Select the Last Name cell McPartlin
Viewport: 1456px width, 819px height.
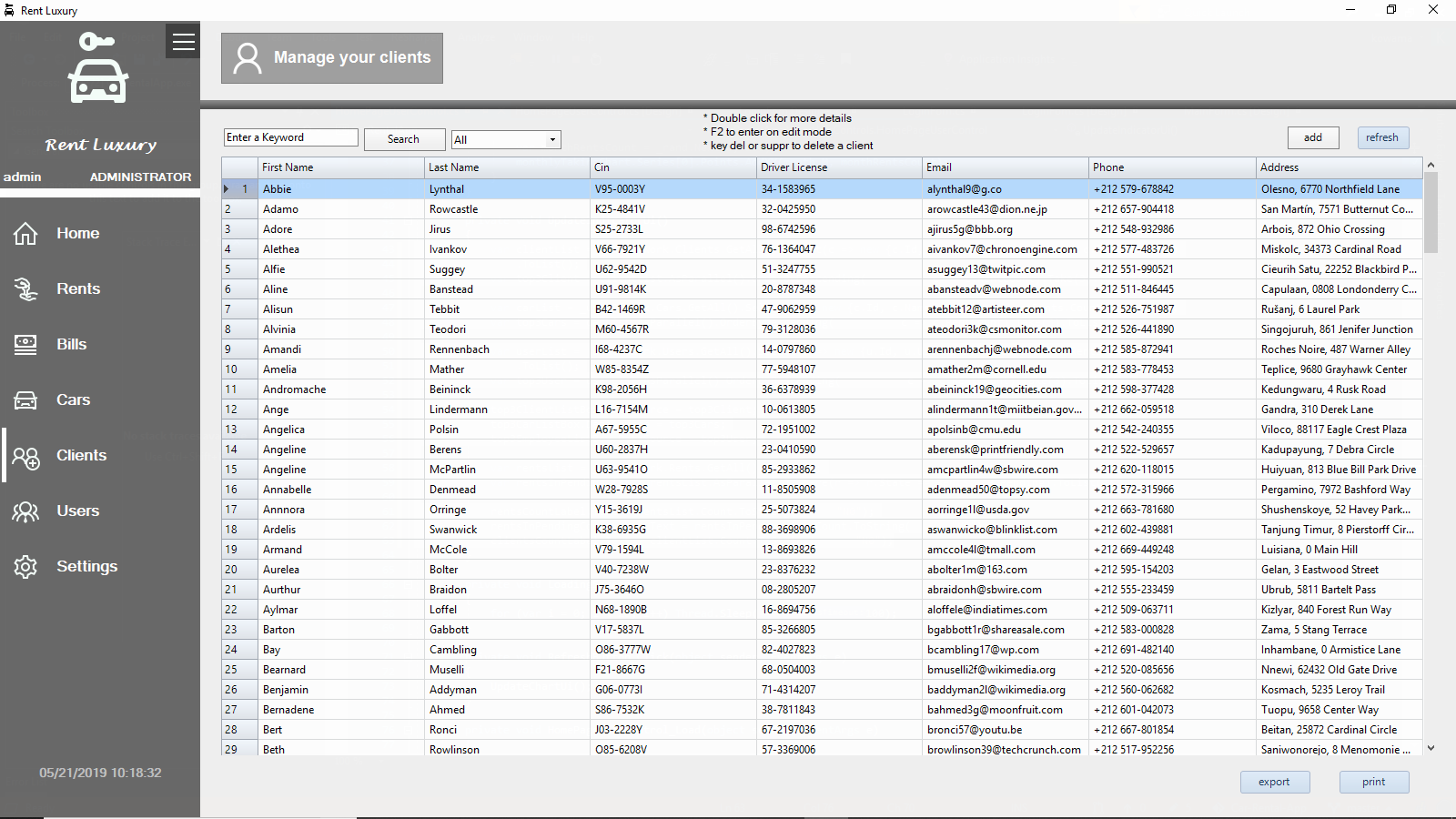click(507, 470)
